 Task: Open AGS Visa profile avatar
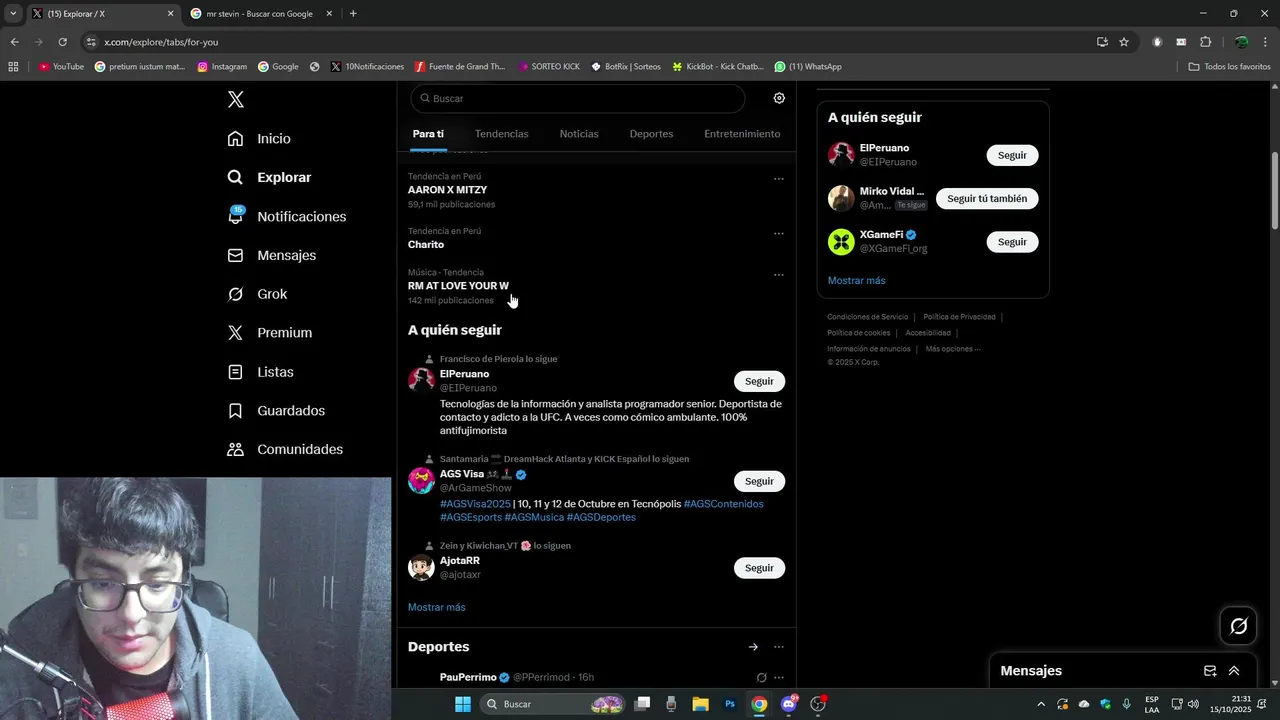(x=421, y=480)
